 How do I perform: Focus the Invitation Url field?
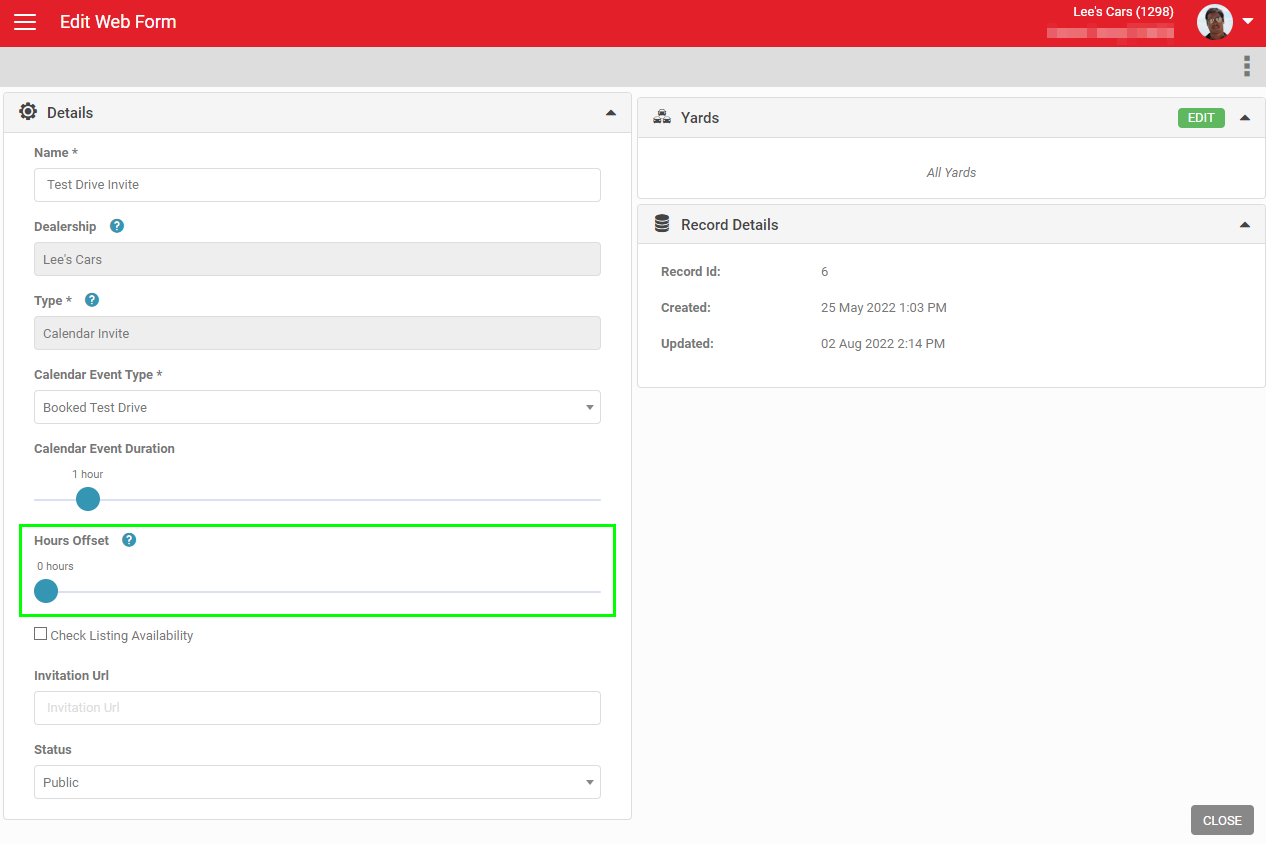click(x=317, y=708)
